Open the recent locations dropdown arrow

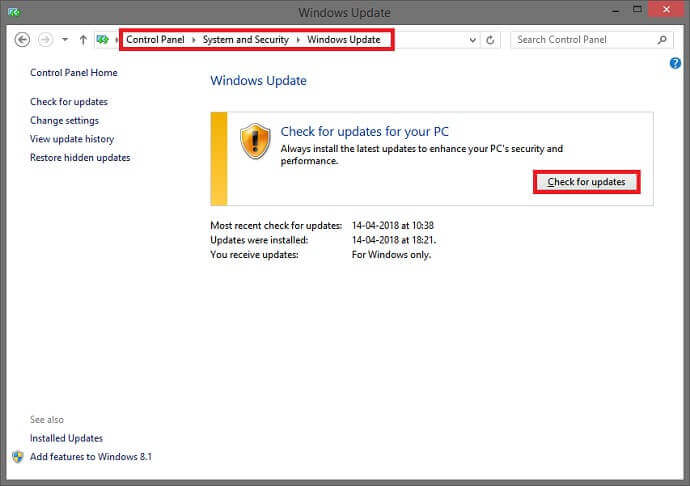(x=65, y=40)
